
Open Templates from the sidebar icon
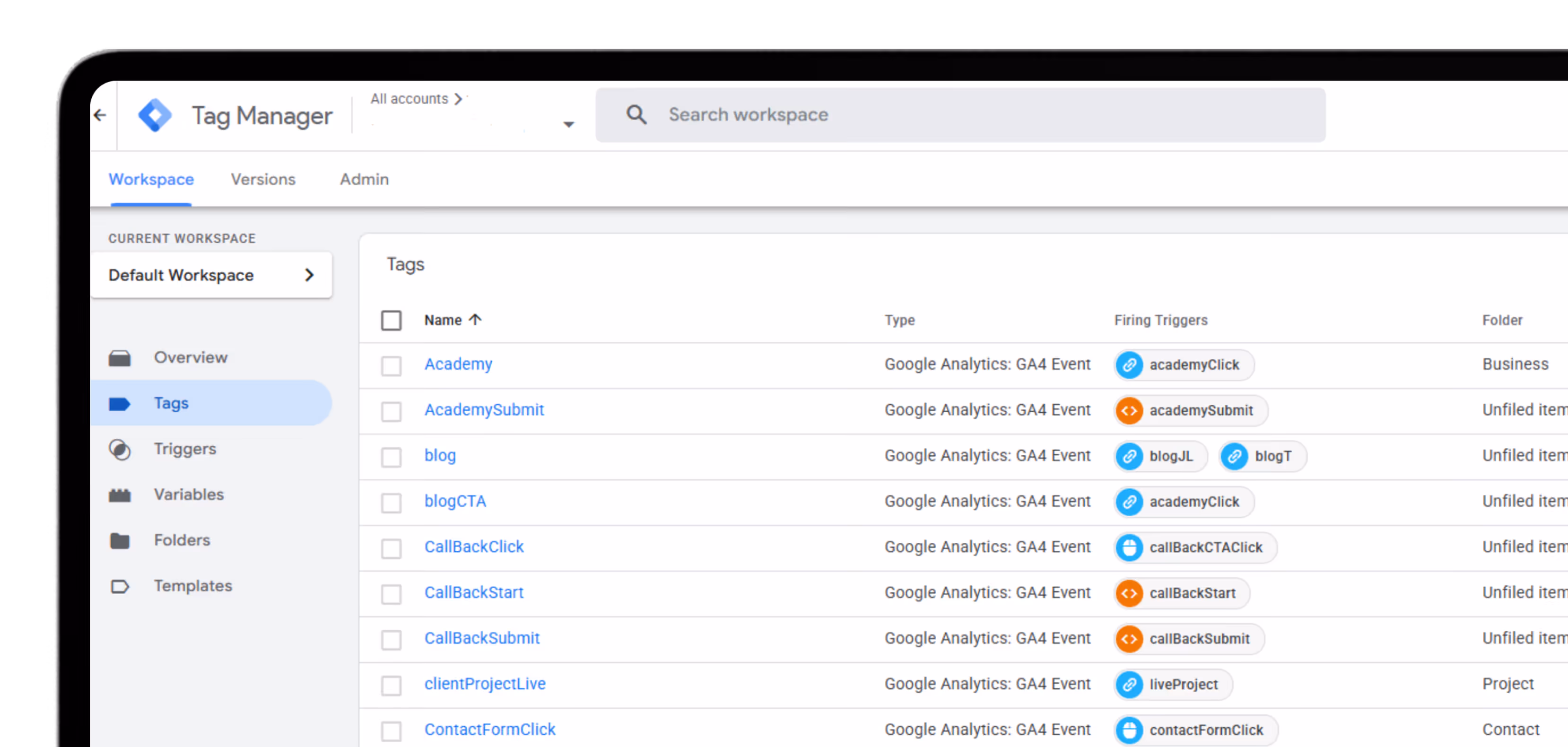[119, 586]
